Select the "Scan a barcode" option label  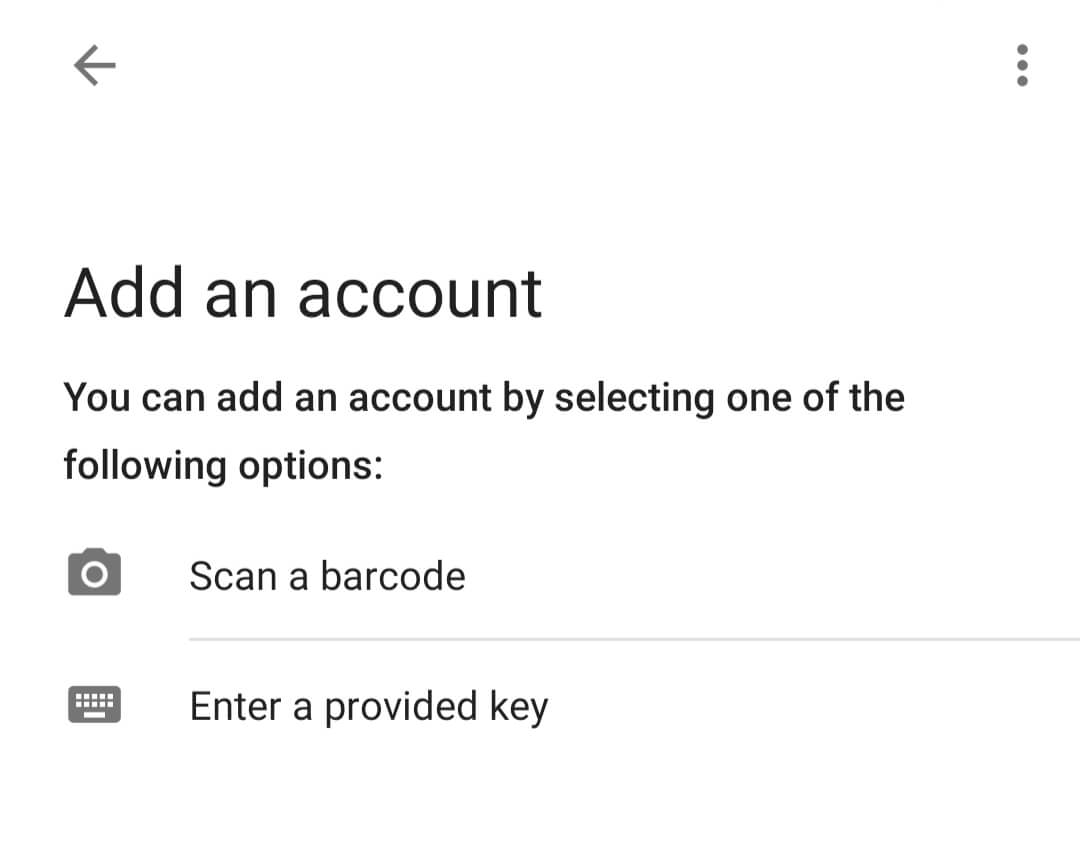pyautogui.click(x=328, y=577)
